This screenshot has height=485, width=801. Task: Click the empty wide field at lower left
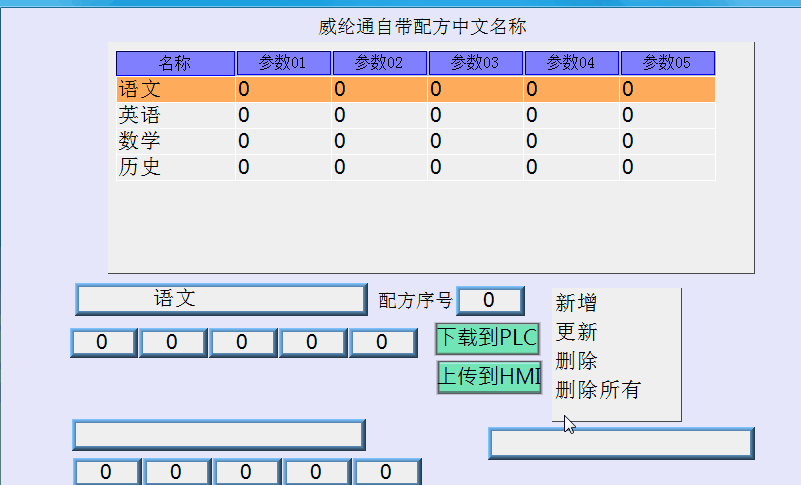click(x=219, y=435)
